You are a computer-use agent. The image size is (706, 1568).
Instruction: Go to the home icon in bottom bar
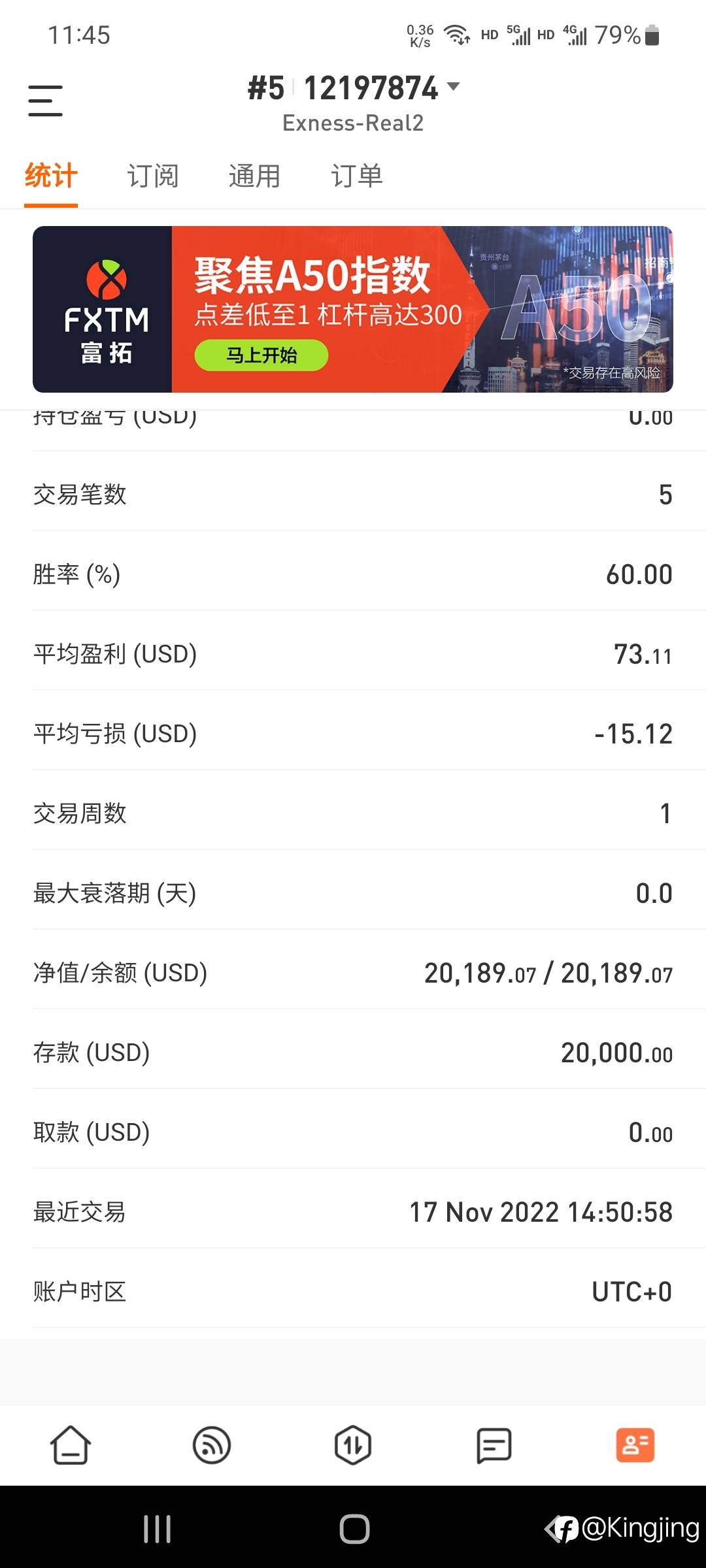point(71,1445)
